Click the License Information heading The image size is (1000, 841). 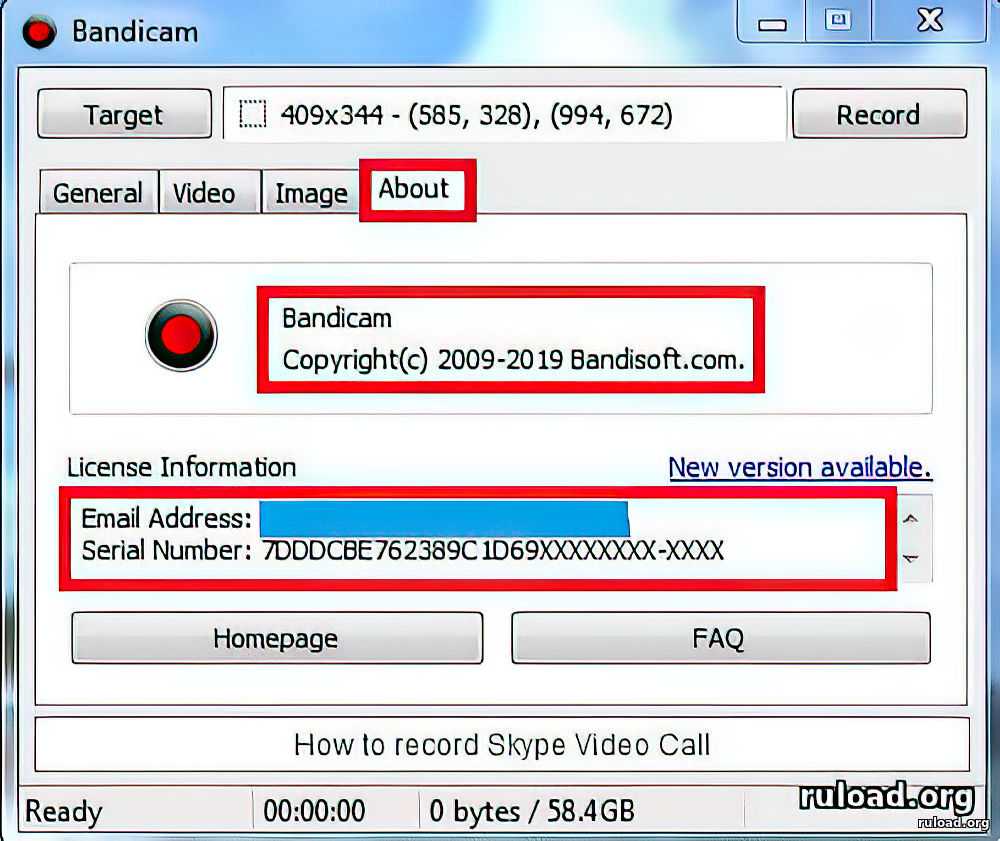[182, 467]
